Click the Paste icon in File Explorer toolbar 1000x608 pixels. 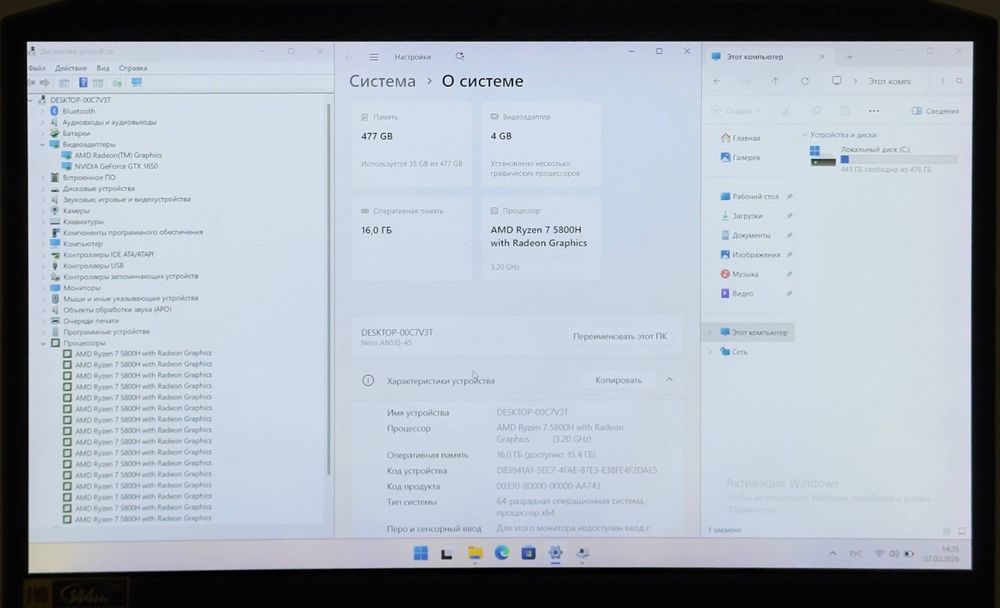844,111
